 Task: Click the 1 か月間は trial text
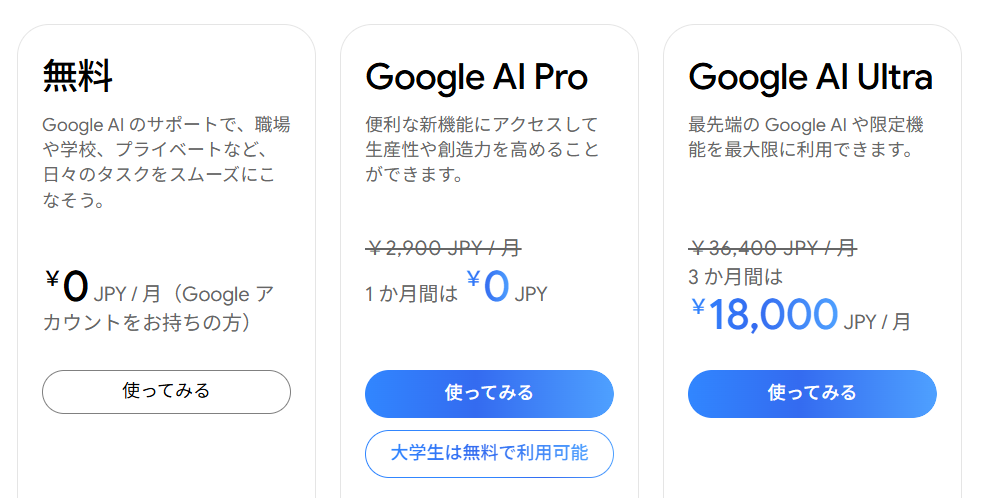[412, 294]
